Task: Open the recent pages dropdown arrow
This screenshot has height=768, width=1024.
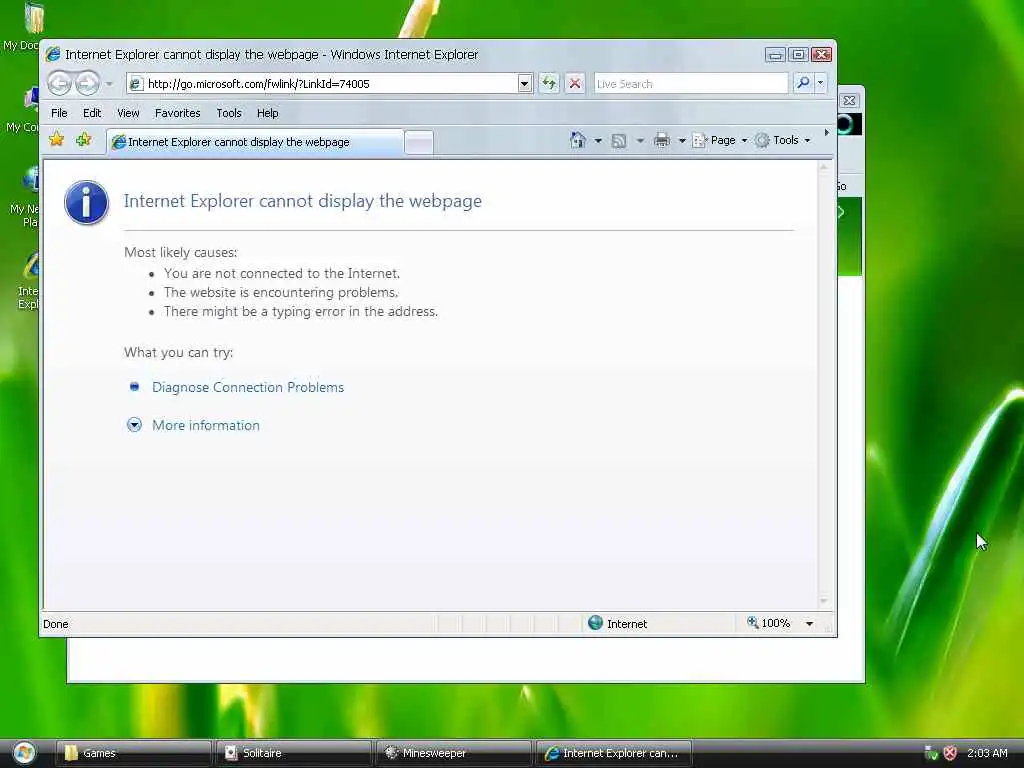Action: 109,84
